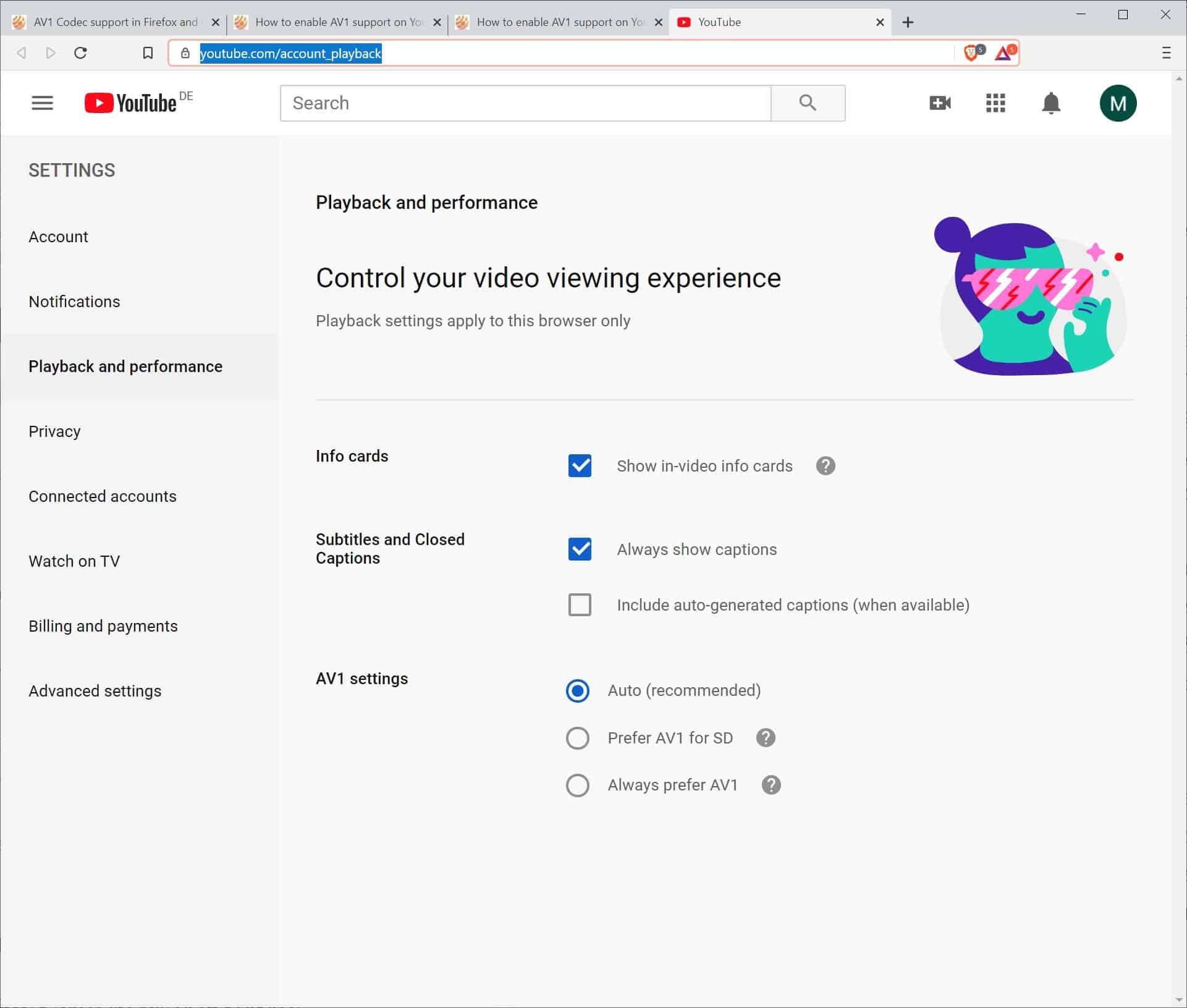Screen dimensions: 1187x1008
Task: Click into the YouTube search field
Action: (525, 103)
